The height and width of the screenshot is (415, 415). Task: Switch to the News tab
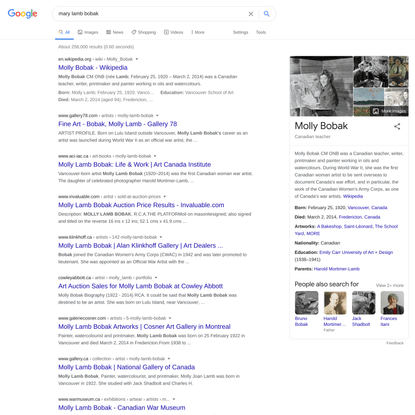[115, 32]
